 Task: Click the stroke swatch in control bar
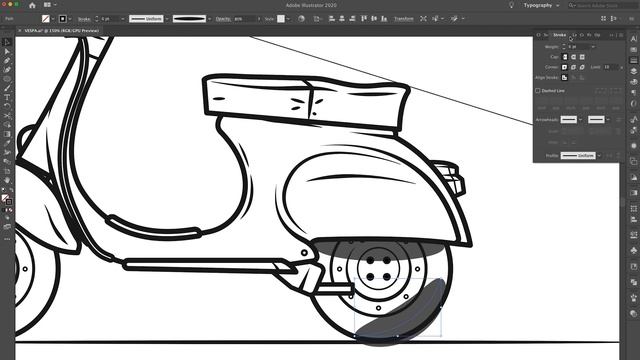(x=62, y=19)
